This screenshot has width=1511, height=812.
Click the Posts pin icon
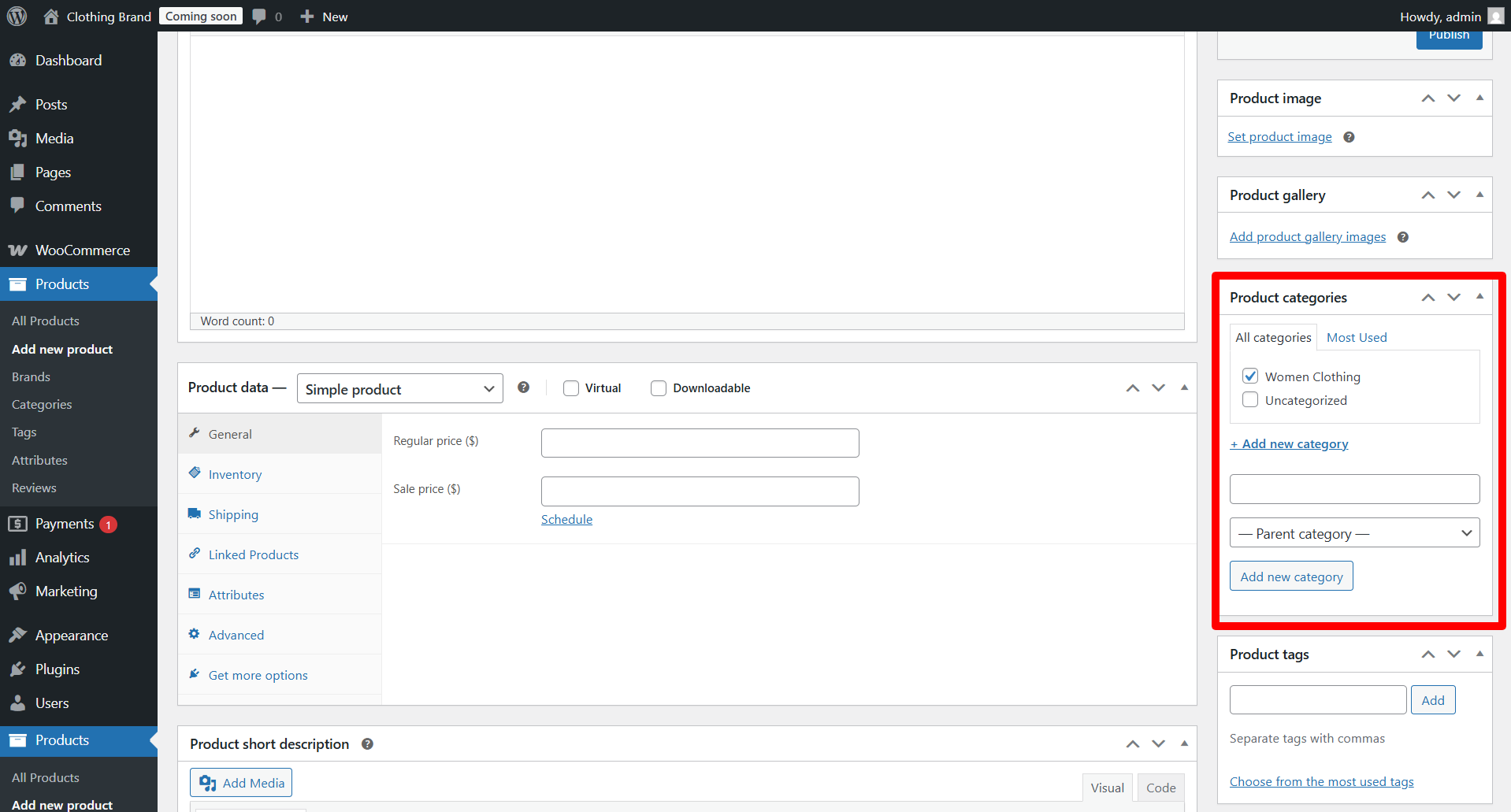(17, 105)
